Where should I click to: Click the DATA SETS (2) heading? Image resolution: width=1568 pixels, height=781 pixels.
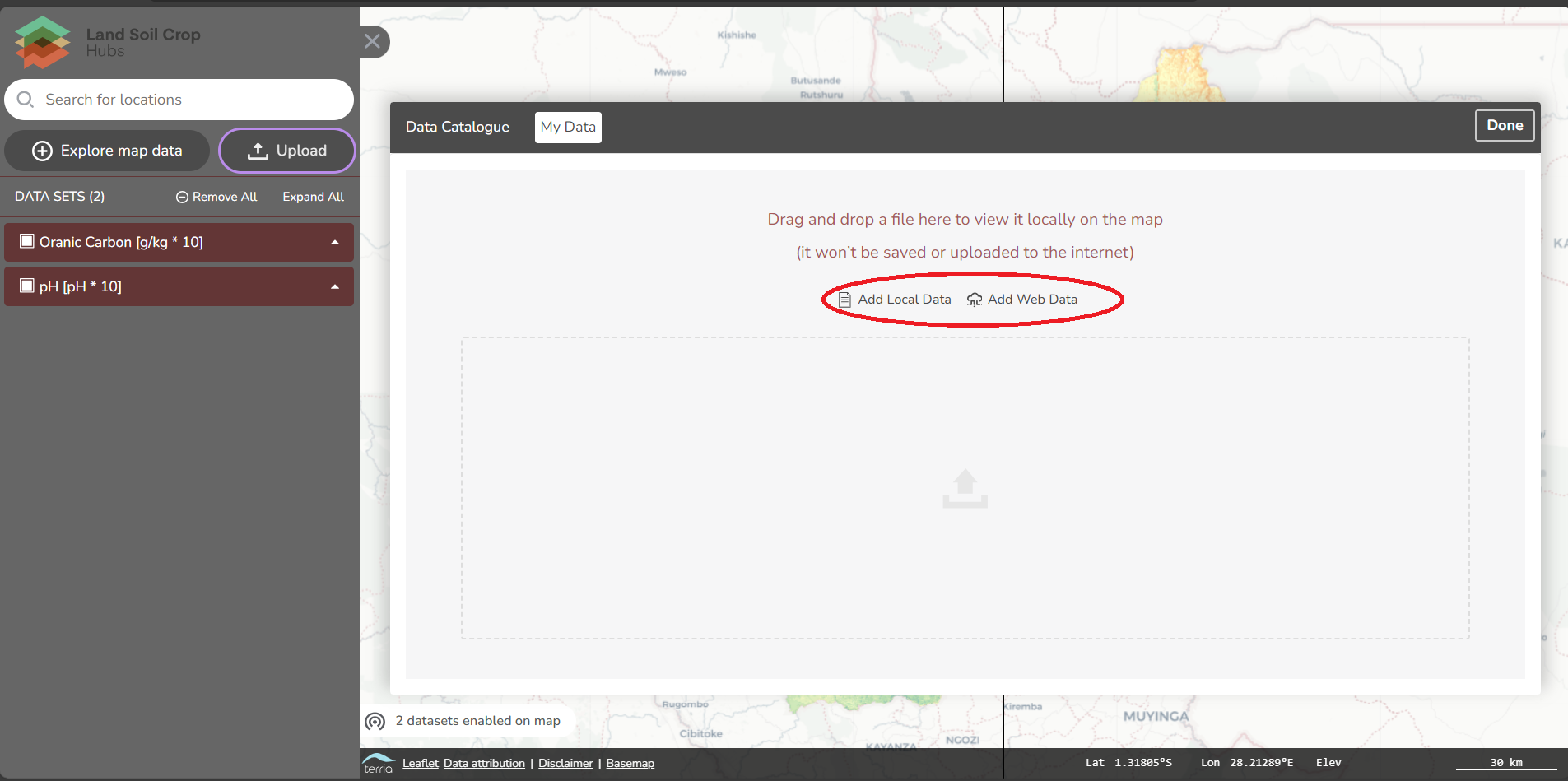[60, 197]
